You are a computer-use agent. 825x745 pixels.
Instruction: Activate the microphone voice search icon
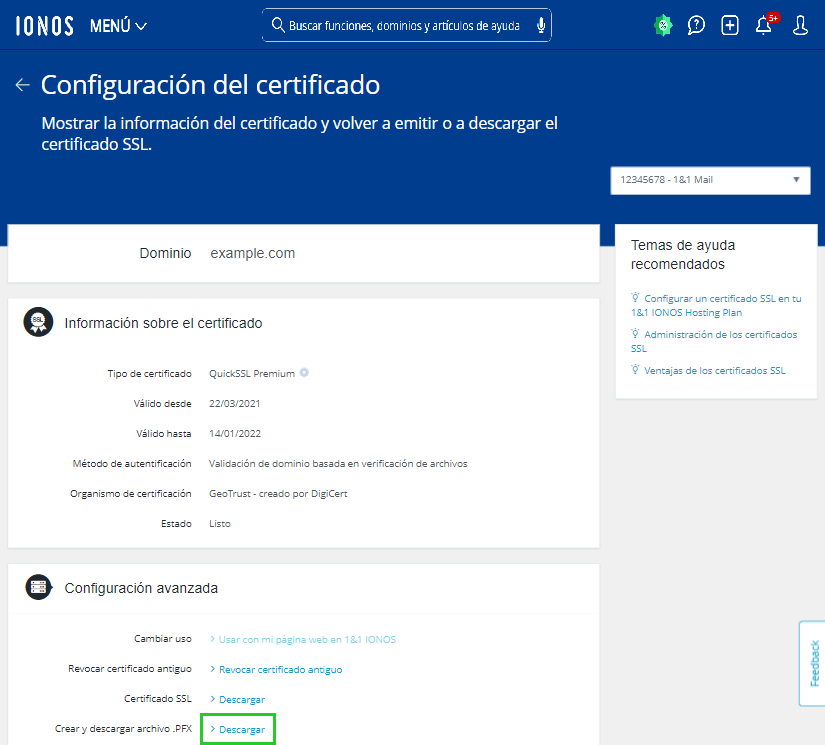click(x=540, y=25)
